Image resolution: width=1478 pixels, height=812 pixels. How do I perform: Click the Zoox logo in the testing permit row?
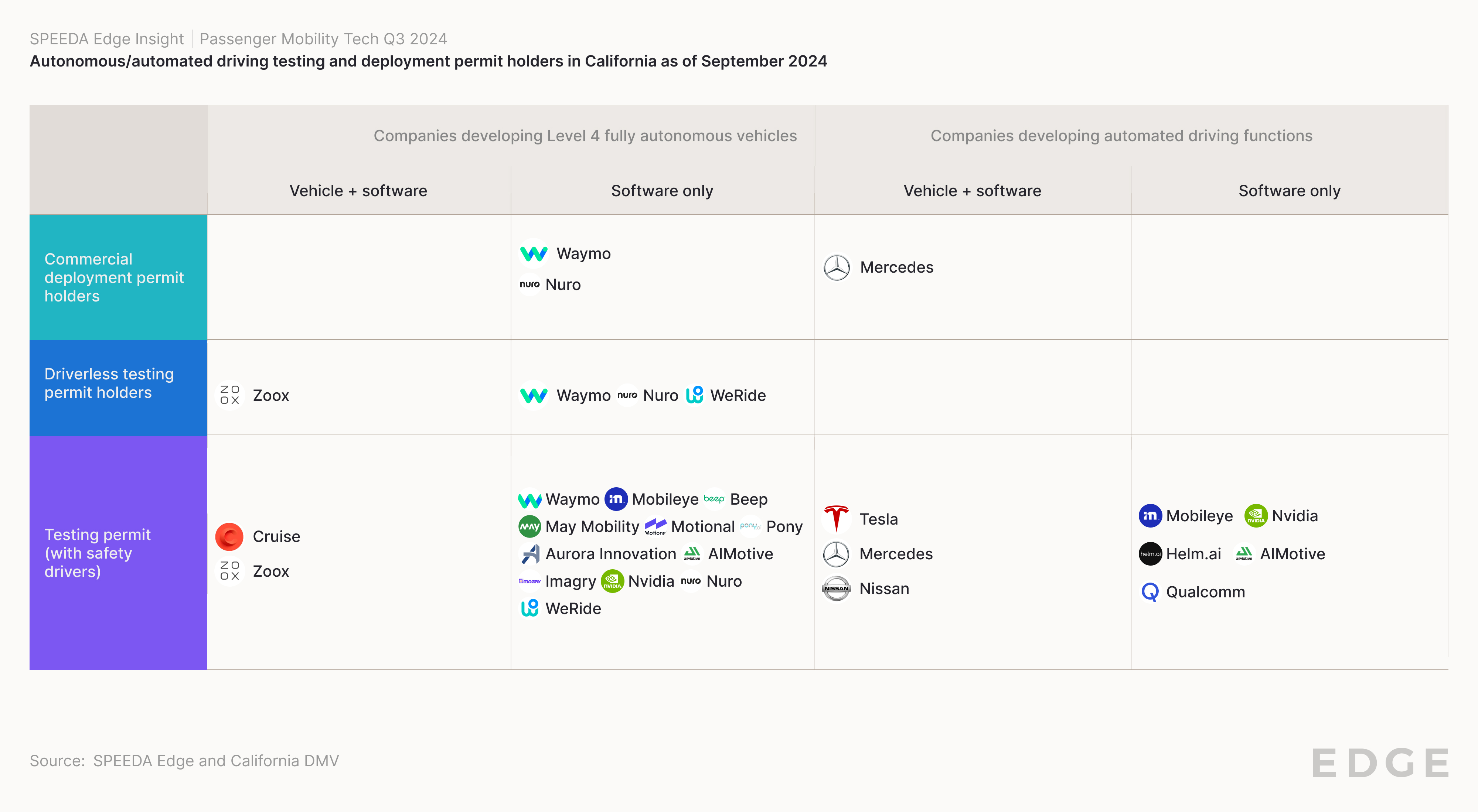tap(229, 571)
